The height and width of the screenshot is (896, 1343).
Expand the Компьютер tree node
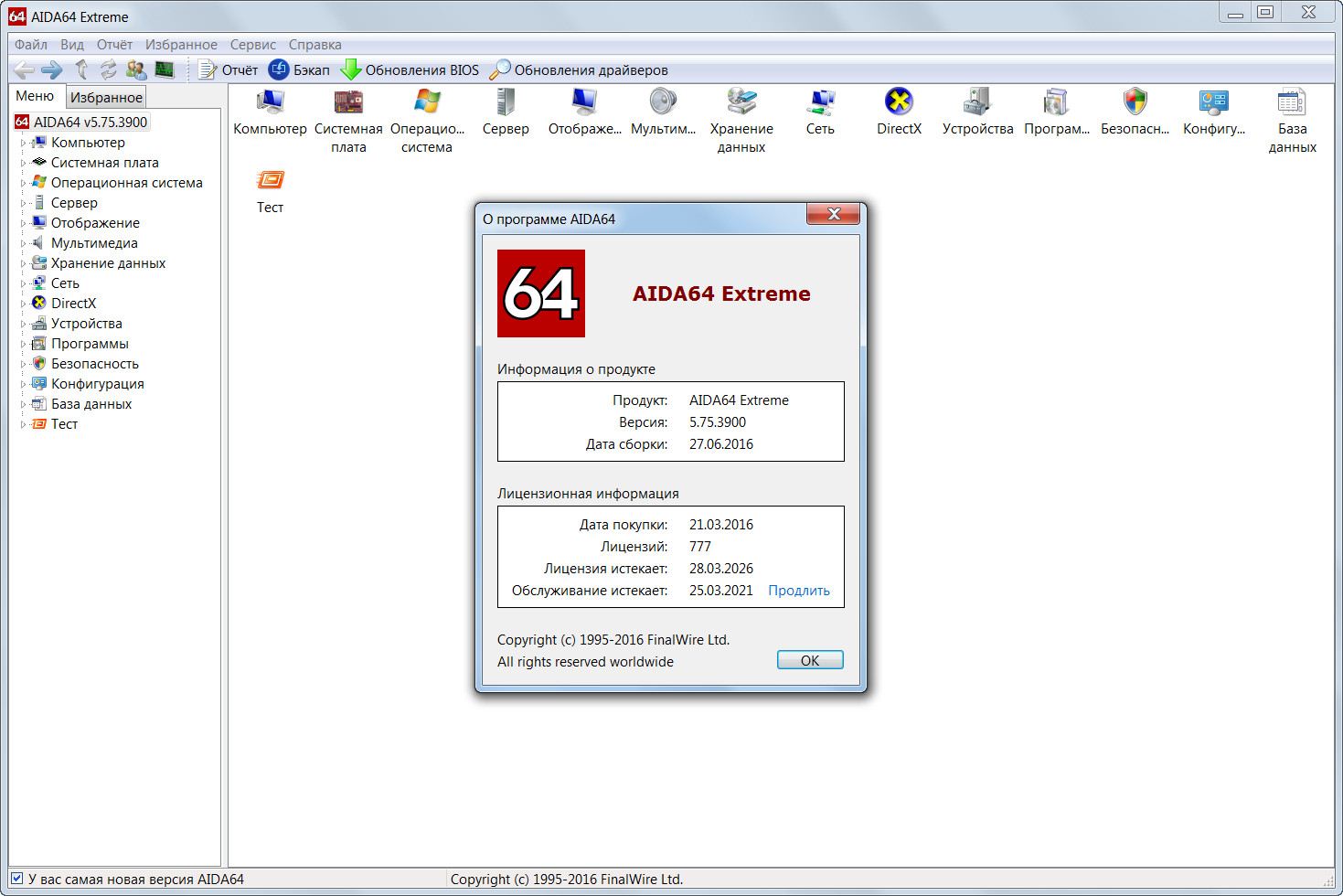click(x=24, y=143)
